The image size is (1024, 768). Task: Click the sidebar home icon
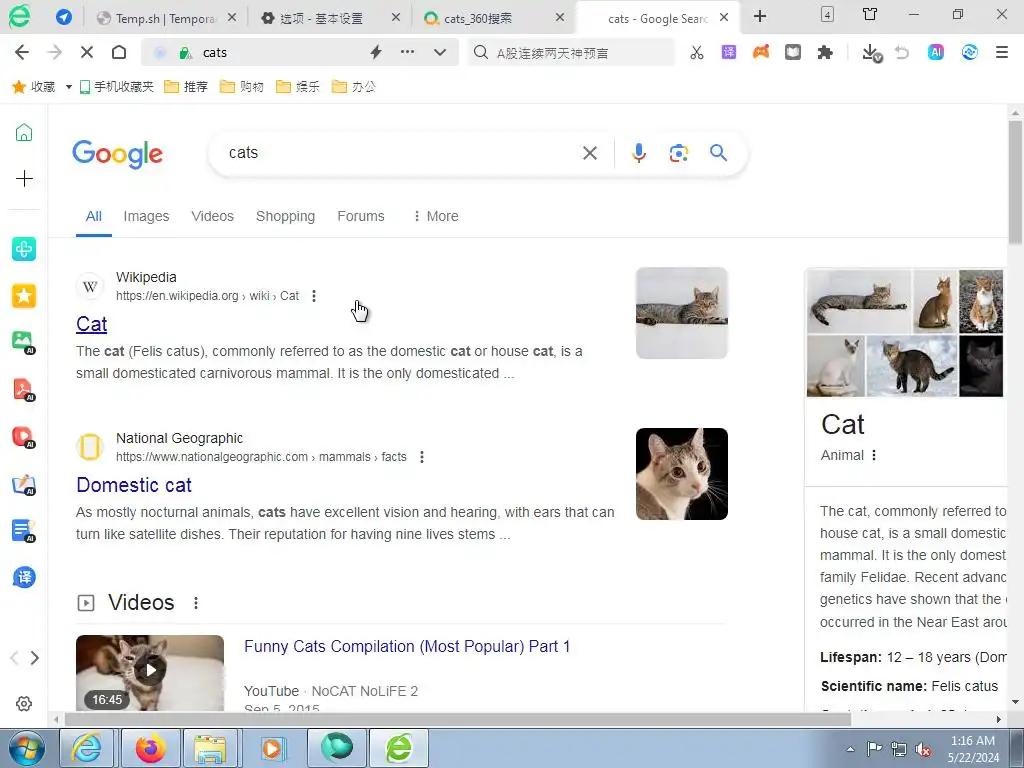point(24,133)
